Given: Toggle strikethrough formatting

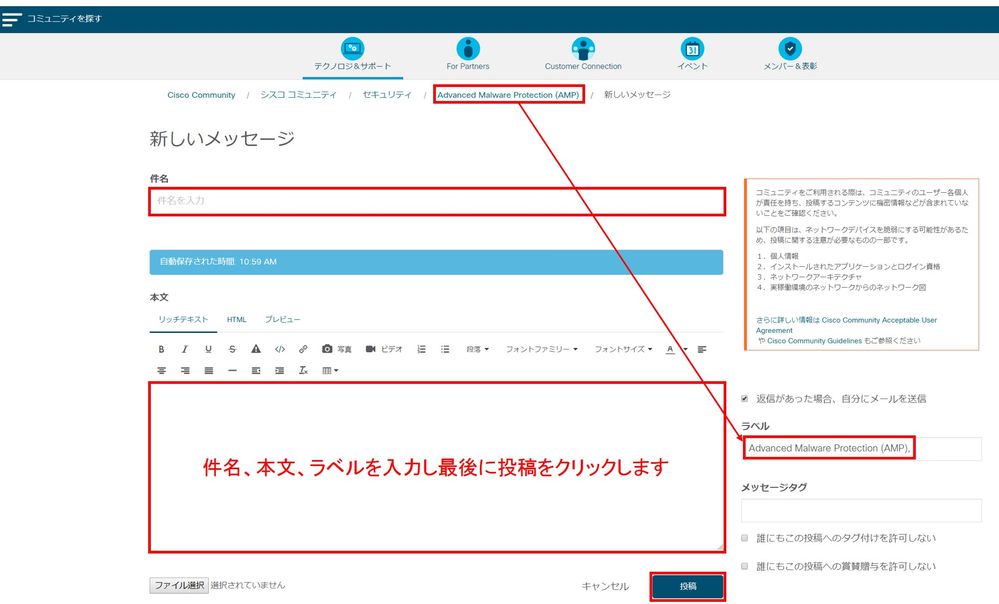Looking at the screenshot, I should [232, 349].
